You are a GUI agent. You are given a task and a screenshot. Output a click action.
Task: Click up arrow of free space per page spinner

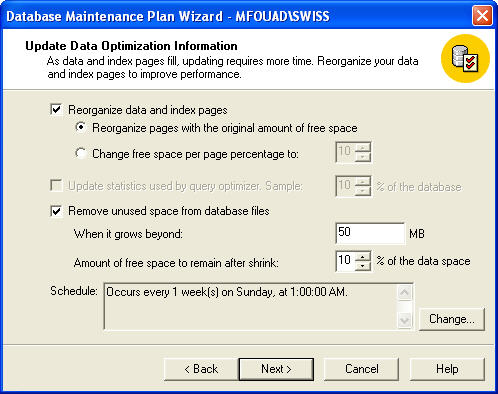pyautogui.click(x=363, y=148)
